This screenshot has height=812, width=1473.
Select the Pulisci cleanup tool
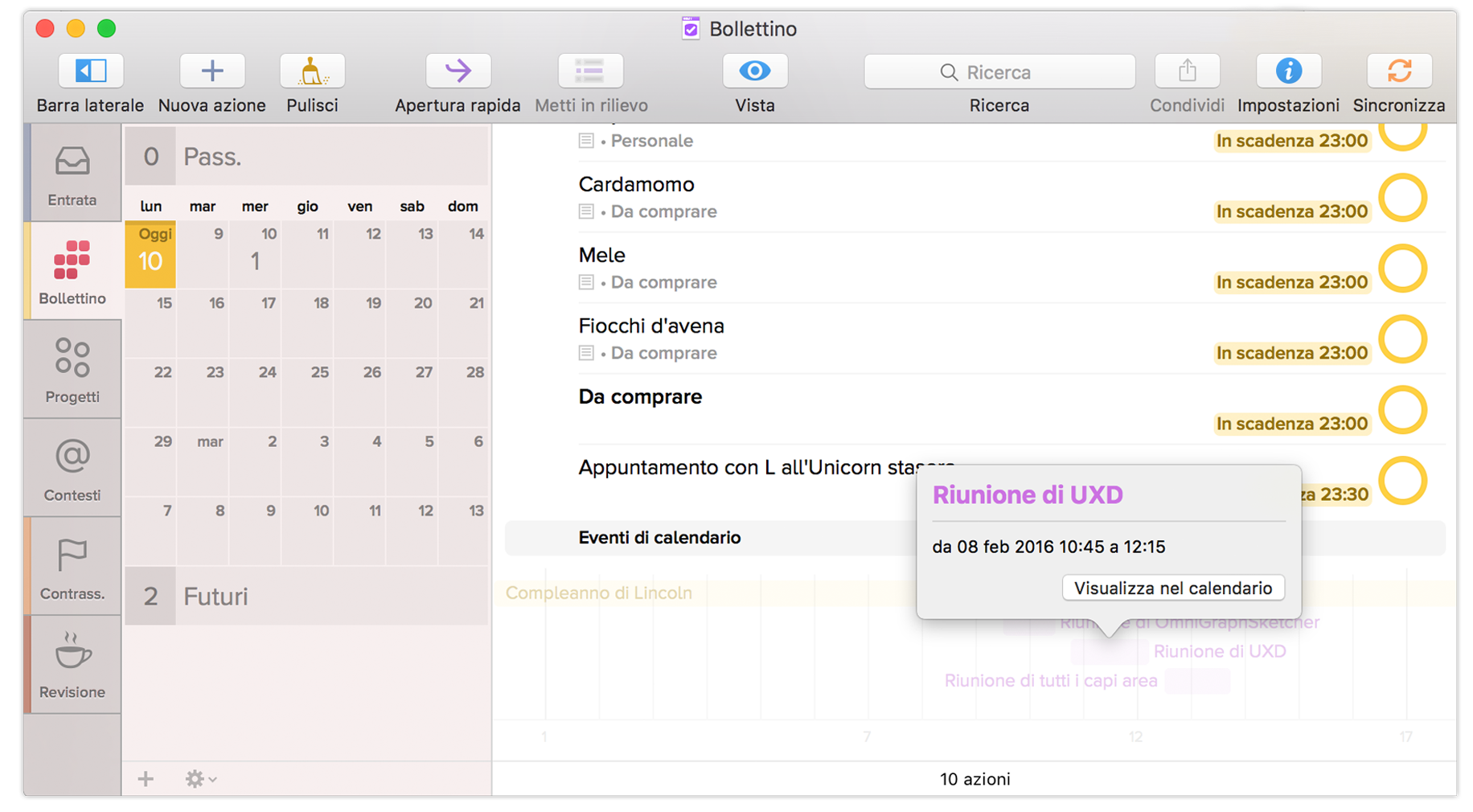click(312, 71)
